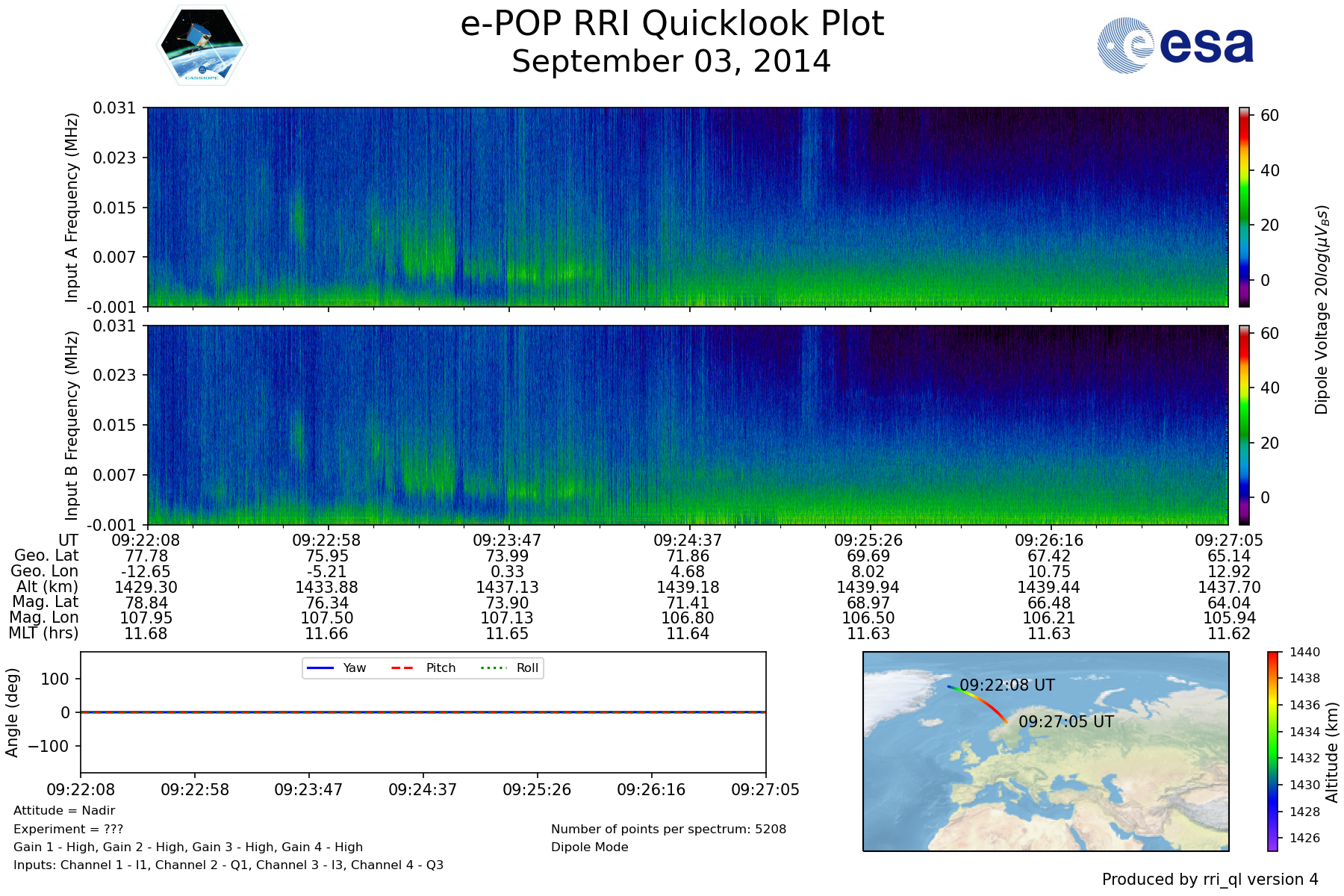This screenshot has height=896, width=1344.
Task: Click the Attitude = Nadir text
Action: (64, 811)
